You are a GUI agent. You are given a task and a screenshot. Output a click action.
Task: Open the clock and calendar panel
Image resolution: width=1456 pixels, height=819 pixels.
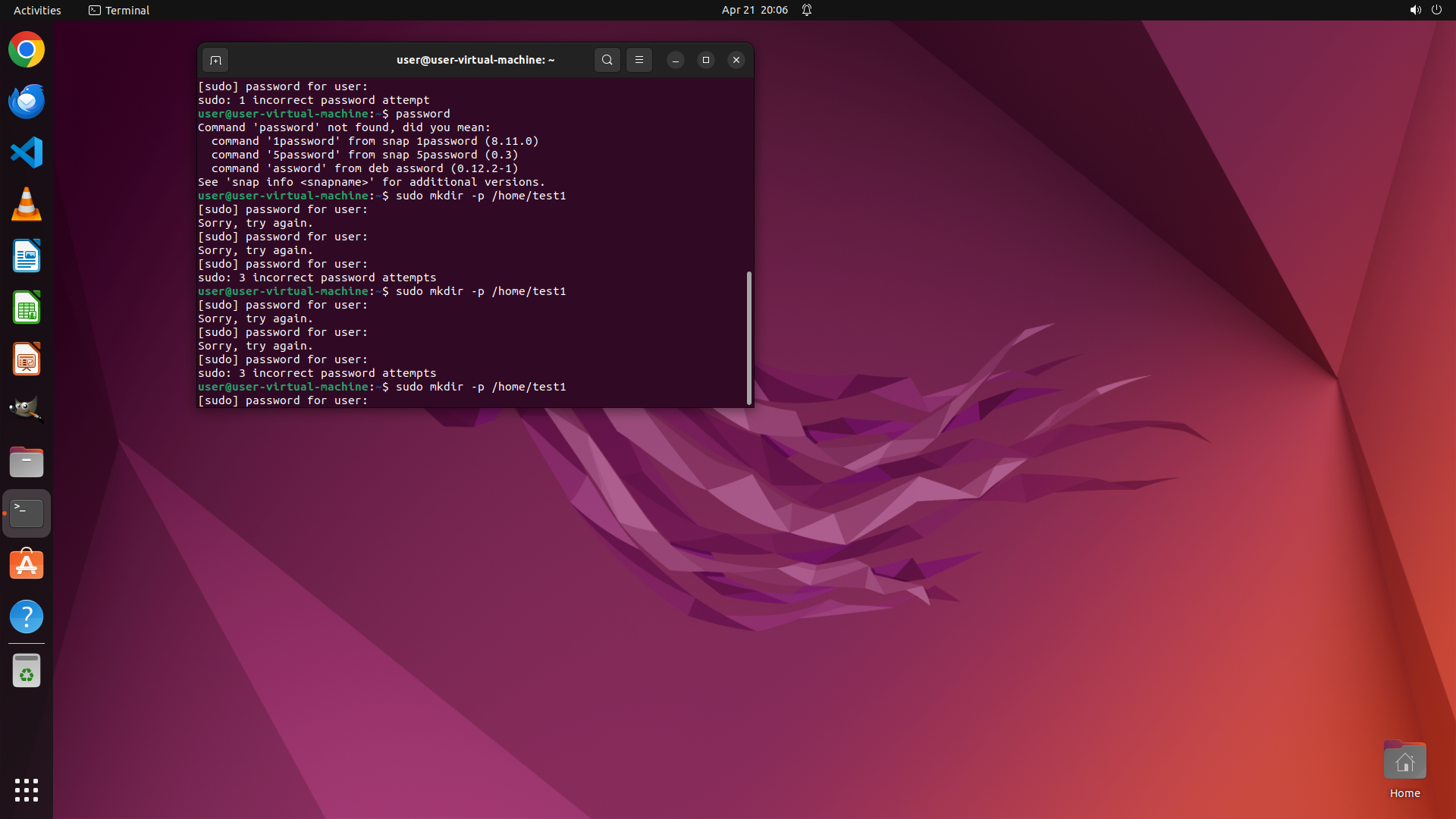[754, 10]
